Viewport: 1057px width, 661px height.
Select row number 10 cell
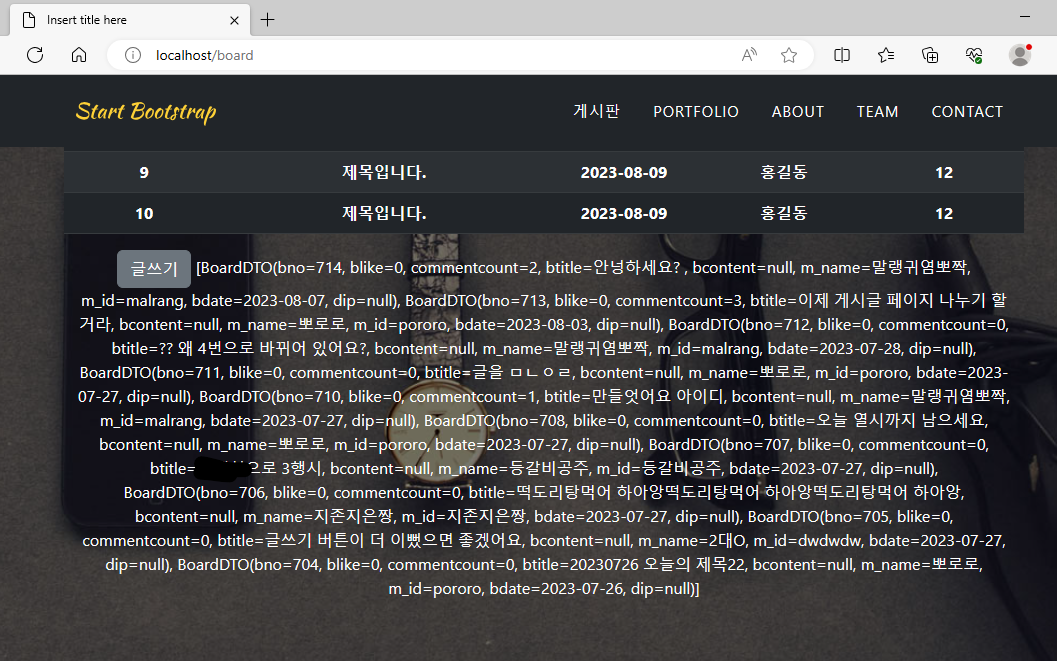pyautogui.click(x=144, y=214)
